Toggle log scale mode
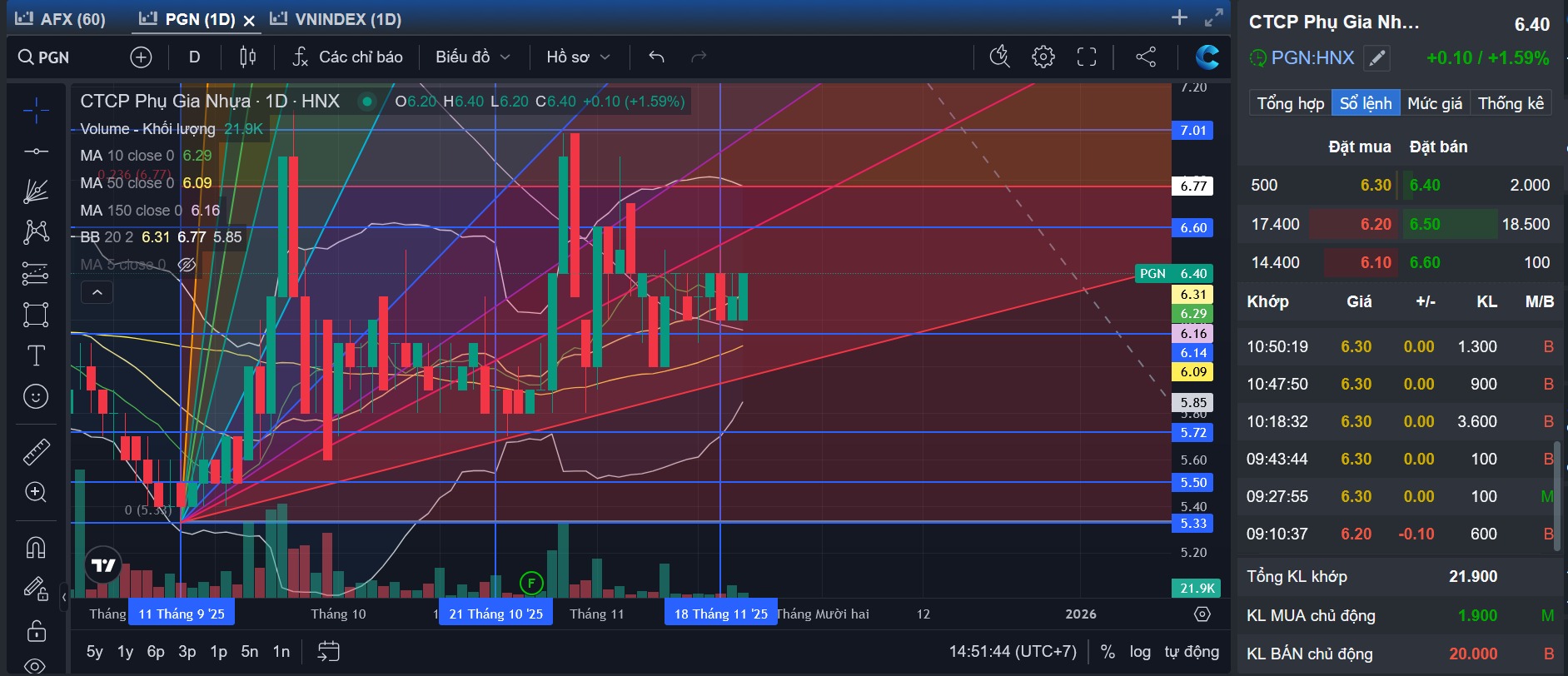Image resolution: width=1568 pixels, height=676 pixels. click(x=1140, y=652)
